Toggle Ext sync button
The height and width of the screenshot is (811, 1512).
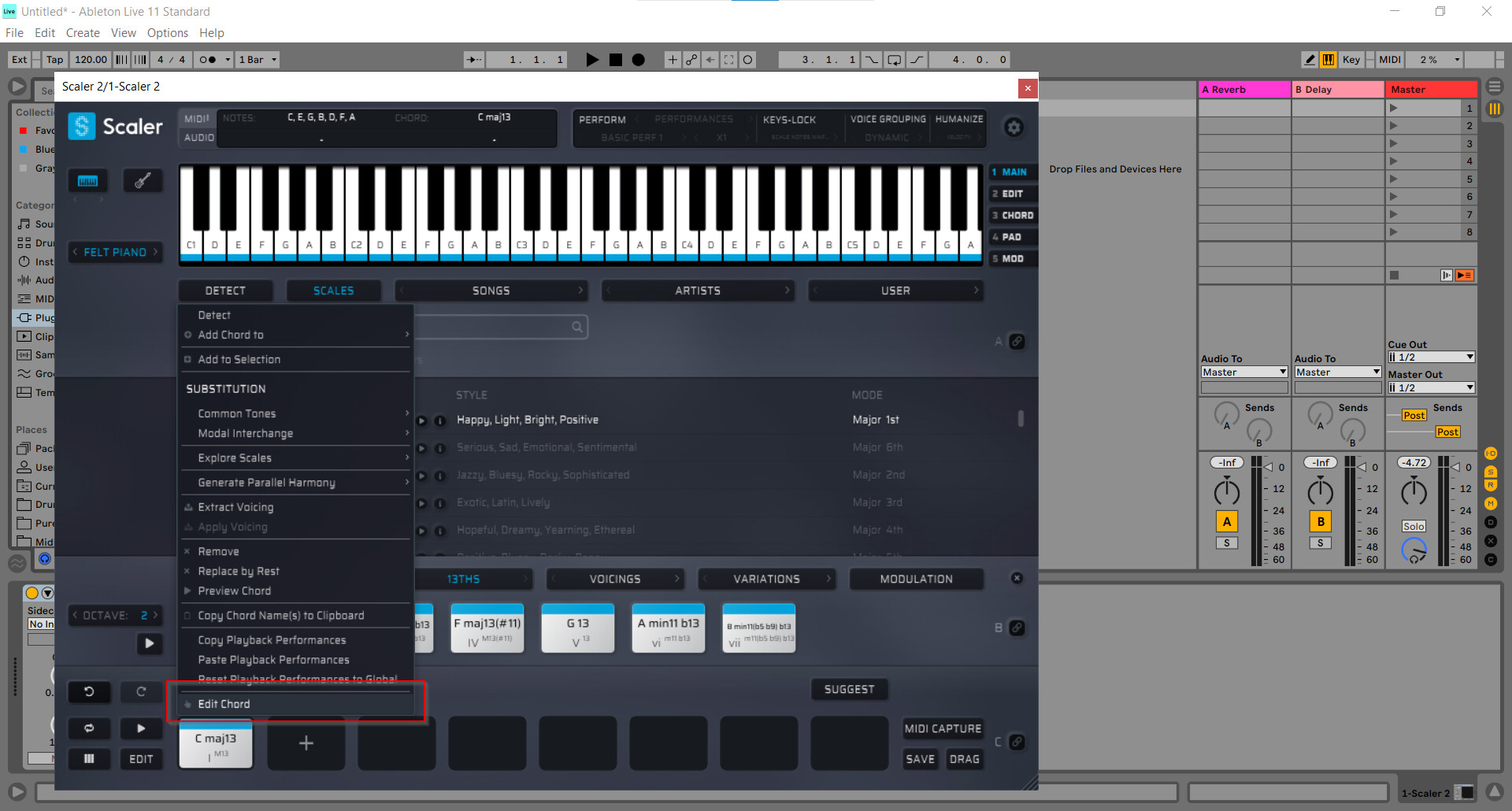point(20,59)
